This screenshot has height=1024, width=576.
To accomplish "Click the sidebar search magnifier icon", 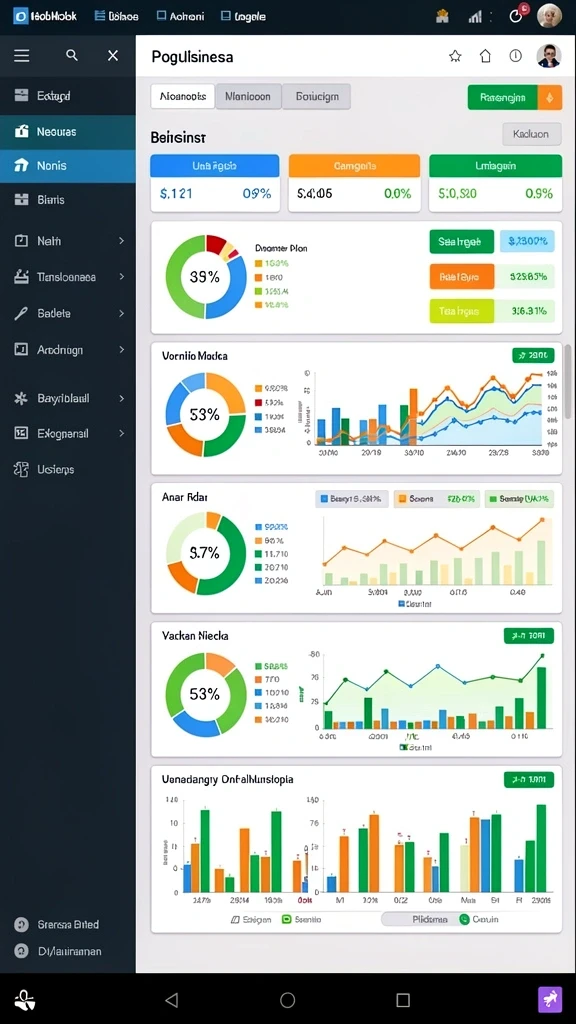I will [x=72, y=56].
